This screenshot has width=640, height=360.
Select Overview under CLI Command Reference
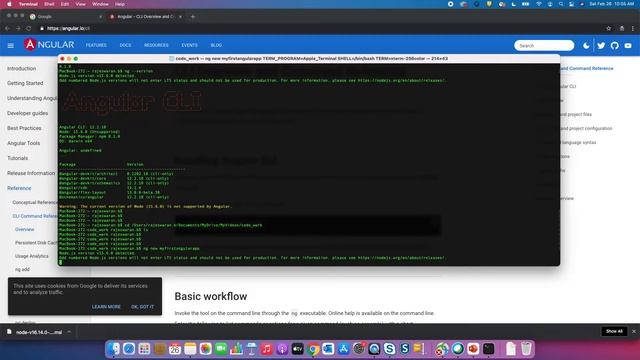pos(24,229)
